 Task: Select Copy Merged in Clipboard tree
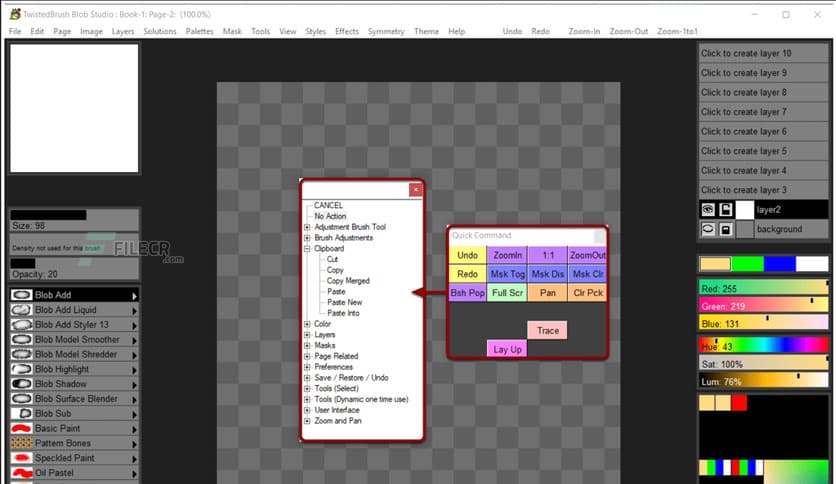(x=348, y=281)
